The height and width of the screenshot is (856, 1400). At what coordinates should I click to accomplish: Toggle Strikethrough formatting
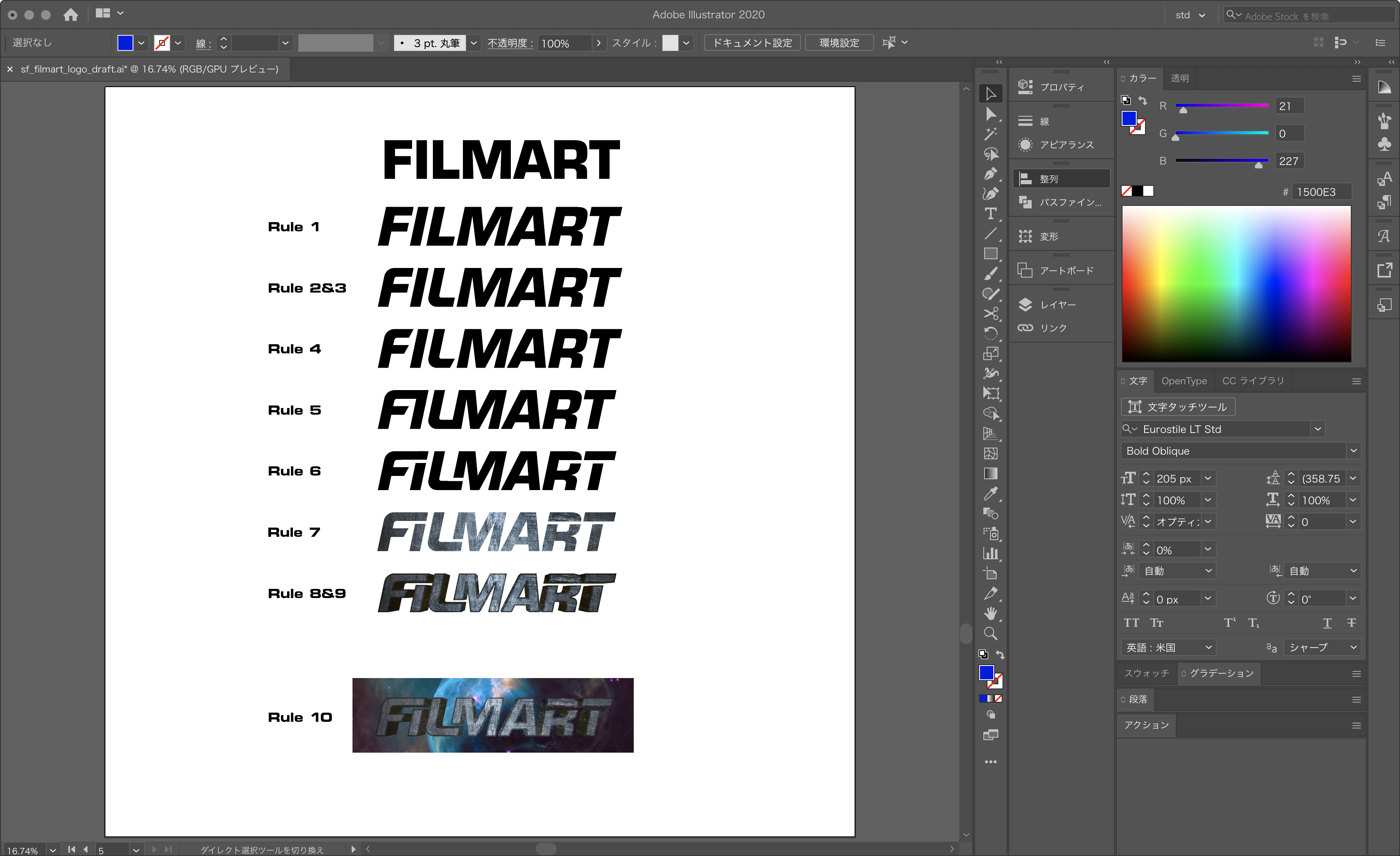1352,623
